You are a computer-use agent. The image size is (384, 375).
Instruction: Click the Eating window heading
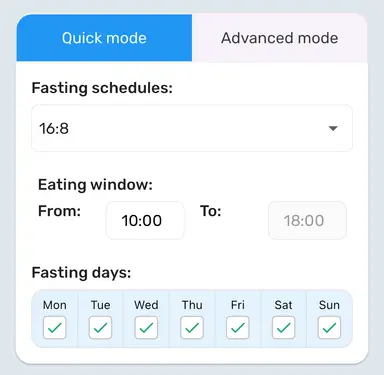[95, 185]
